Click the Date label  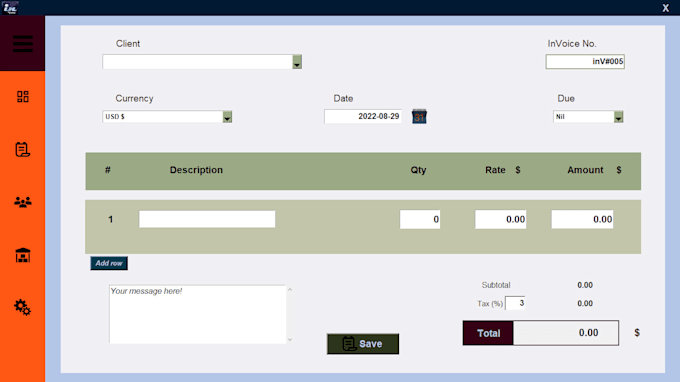tap(343, 98)
